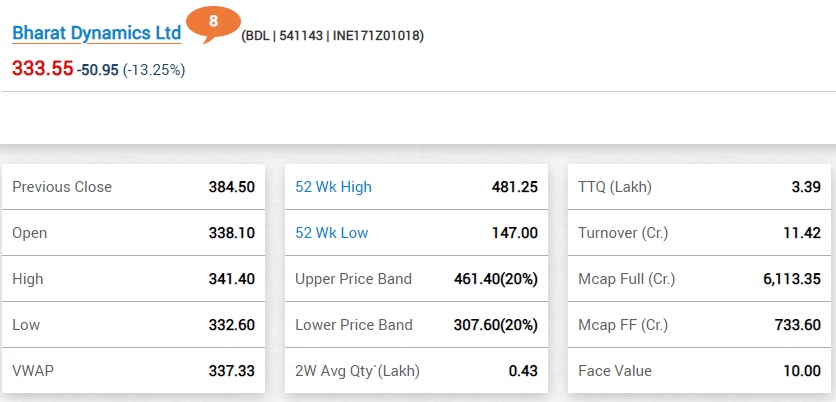Select the Upper Price Band label
836x402 pixels.
(353, 279)
